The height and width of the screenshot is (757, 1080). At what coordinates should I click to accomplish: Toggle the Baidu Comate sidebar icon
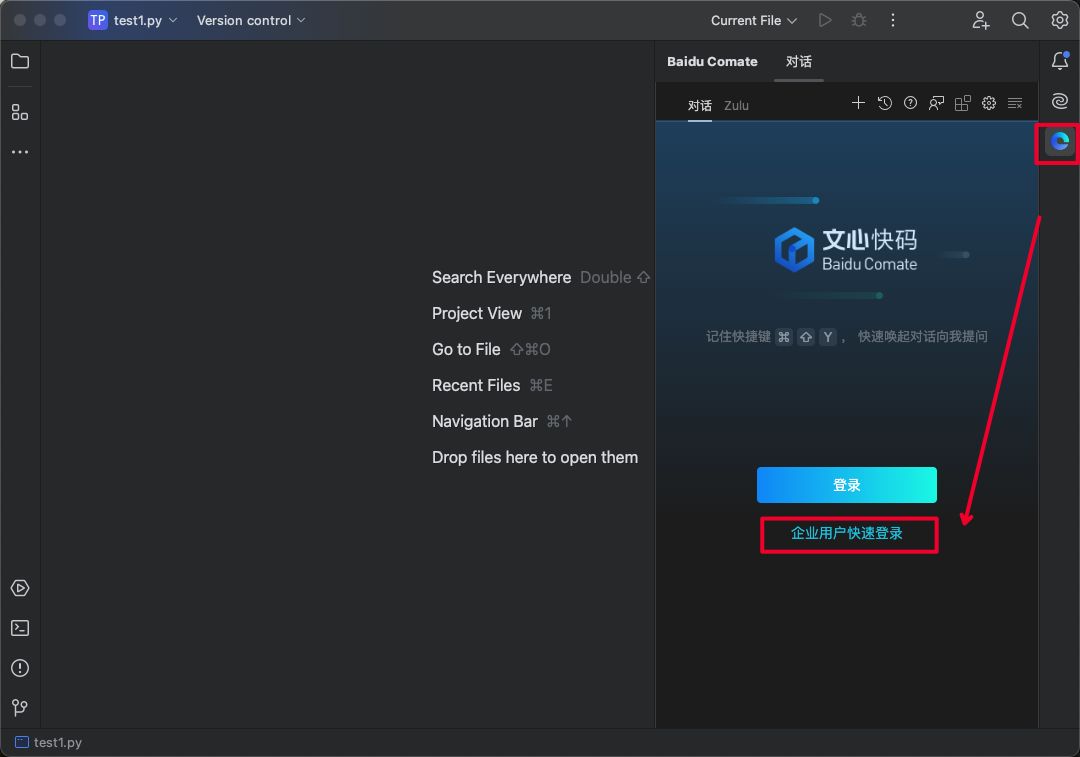(1060, 141)
